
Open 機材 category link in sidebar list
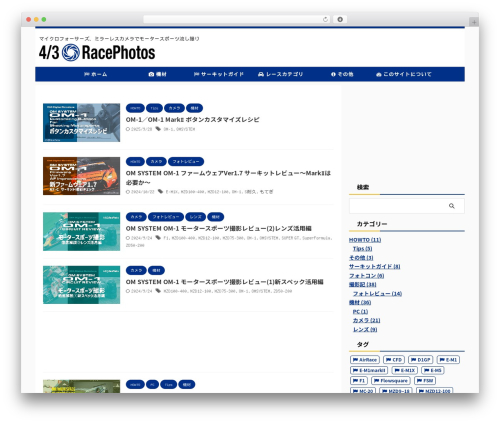tap(360, 303)
